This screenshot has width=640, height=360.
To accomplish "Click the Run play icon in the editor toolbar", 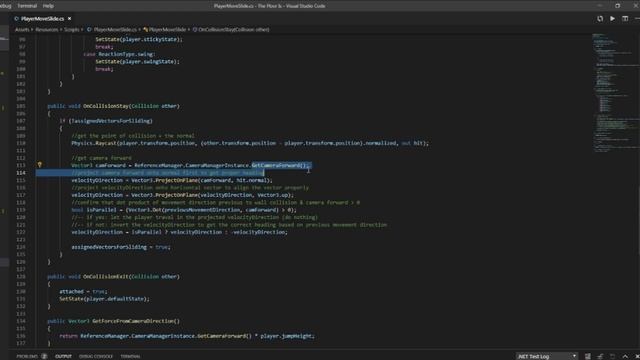I will (x=613, y=19).
